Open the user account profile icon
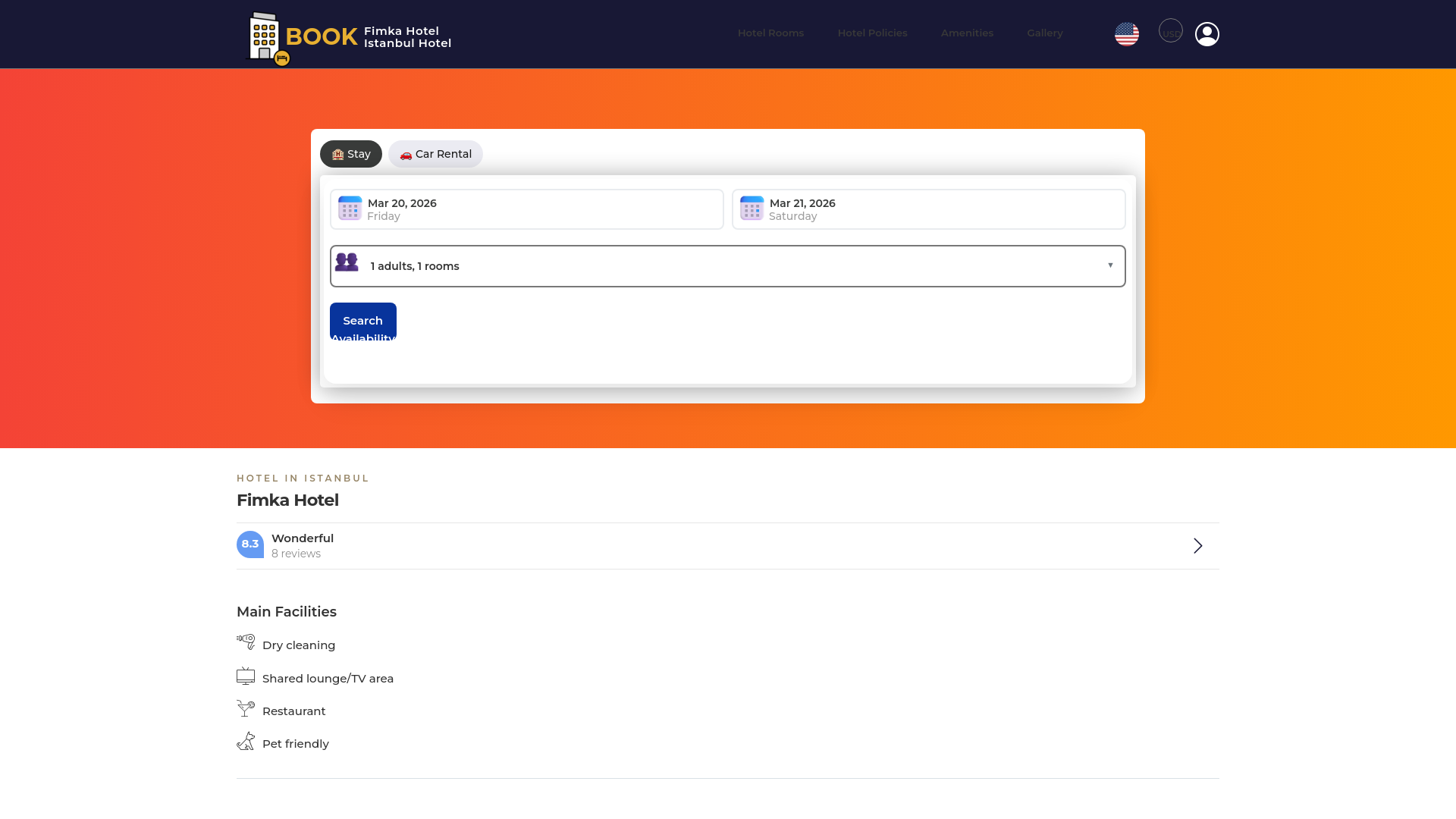1456x819 pixels. (x=1207, y=34)
